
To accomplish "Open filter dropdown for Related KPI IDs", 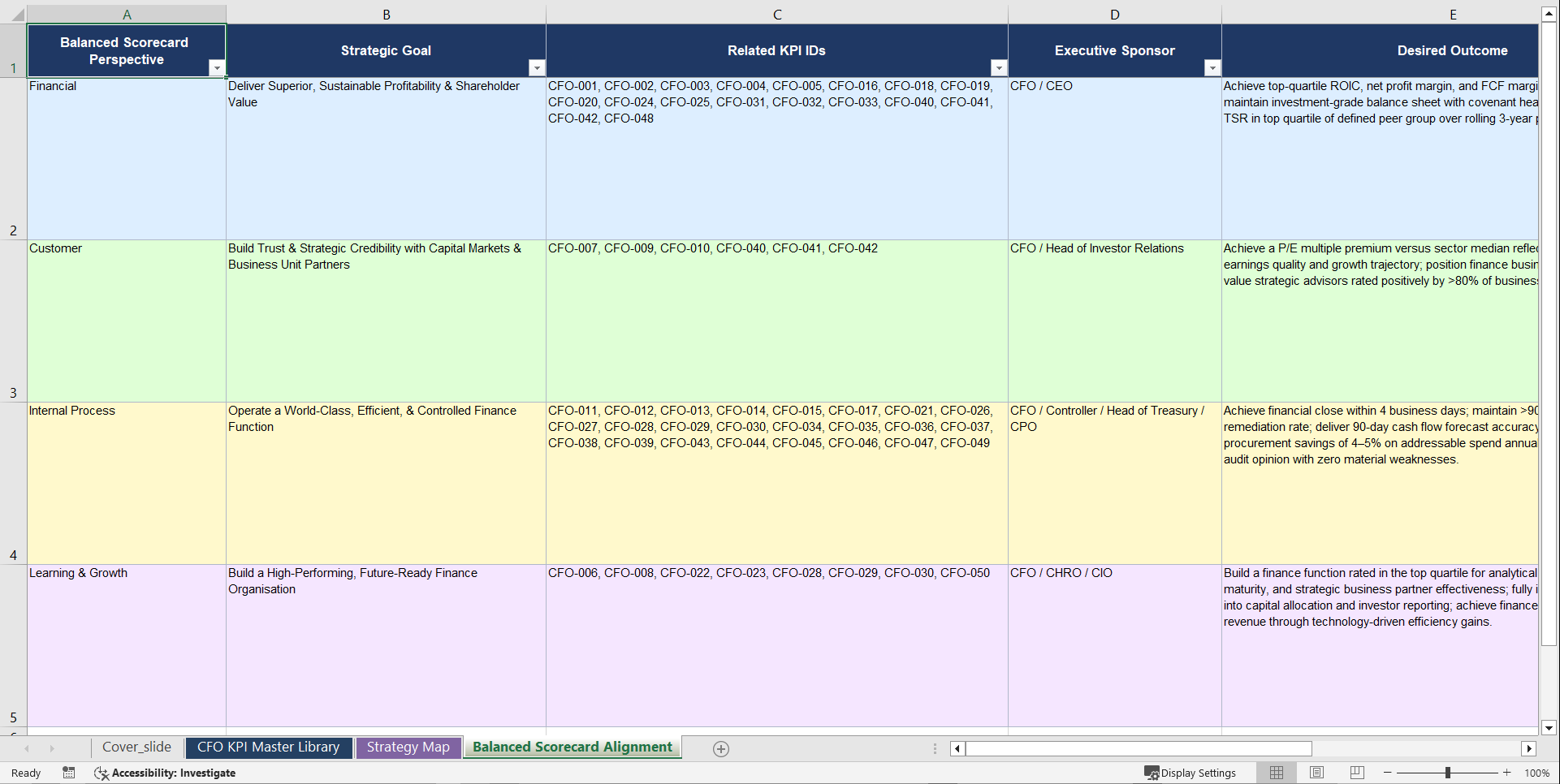I will click(999, 68).
